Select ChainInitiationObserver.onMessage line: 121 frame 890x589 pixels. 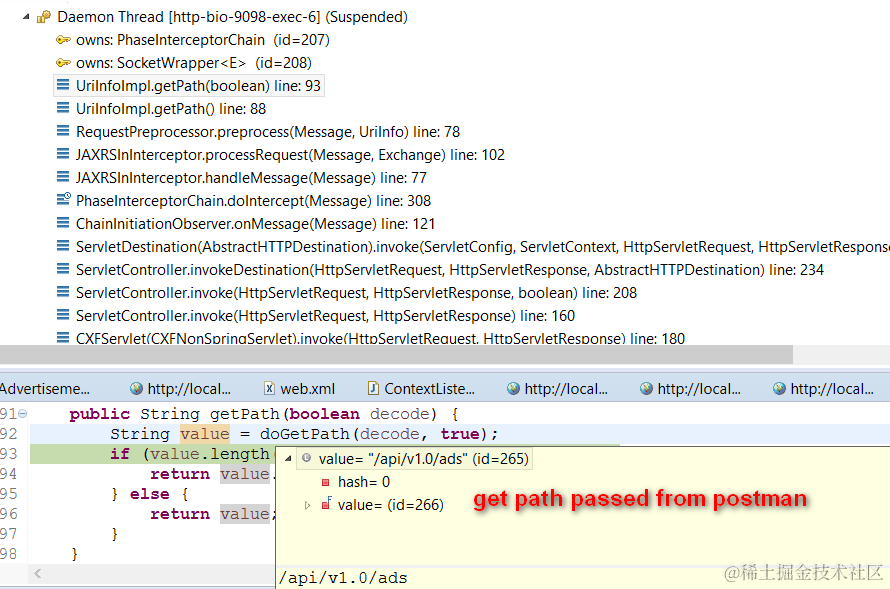pyautogui.click(x=255, y=224)
